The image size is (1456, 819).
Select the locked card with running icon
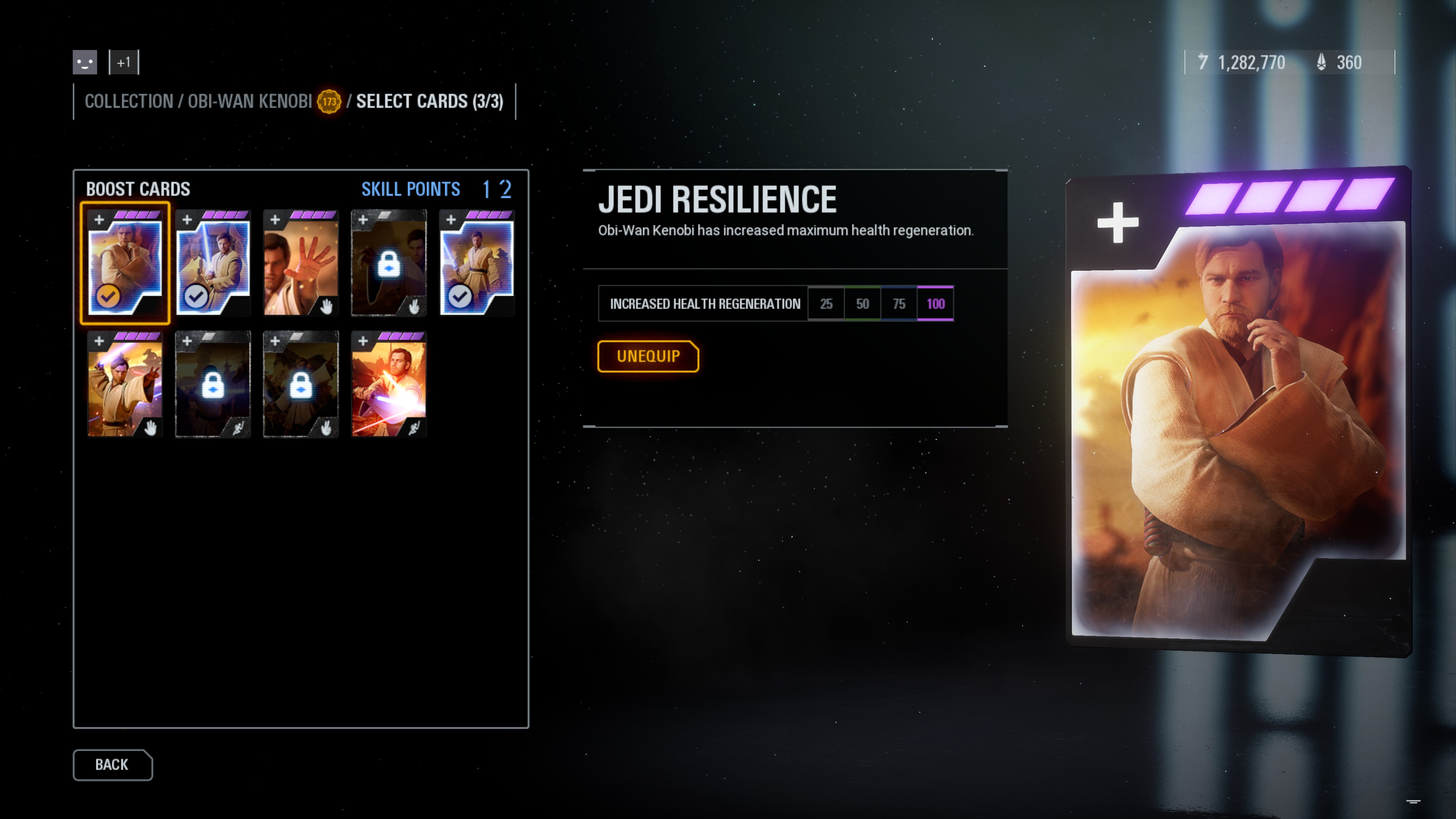tap(212, 384)
